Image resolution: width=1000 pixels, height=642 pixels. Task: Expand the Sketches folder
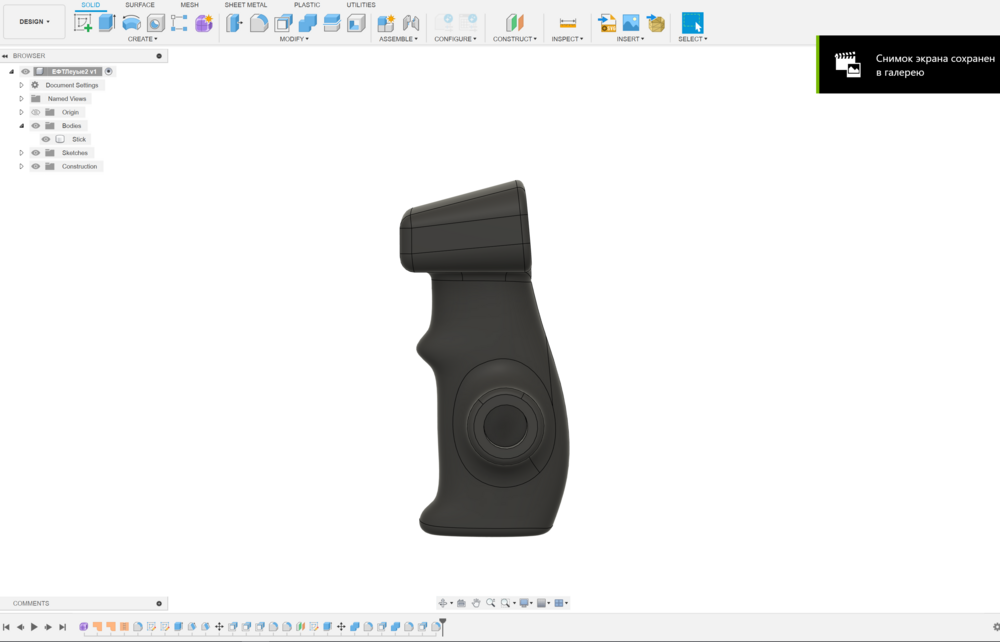(21, 152)
